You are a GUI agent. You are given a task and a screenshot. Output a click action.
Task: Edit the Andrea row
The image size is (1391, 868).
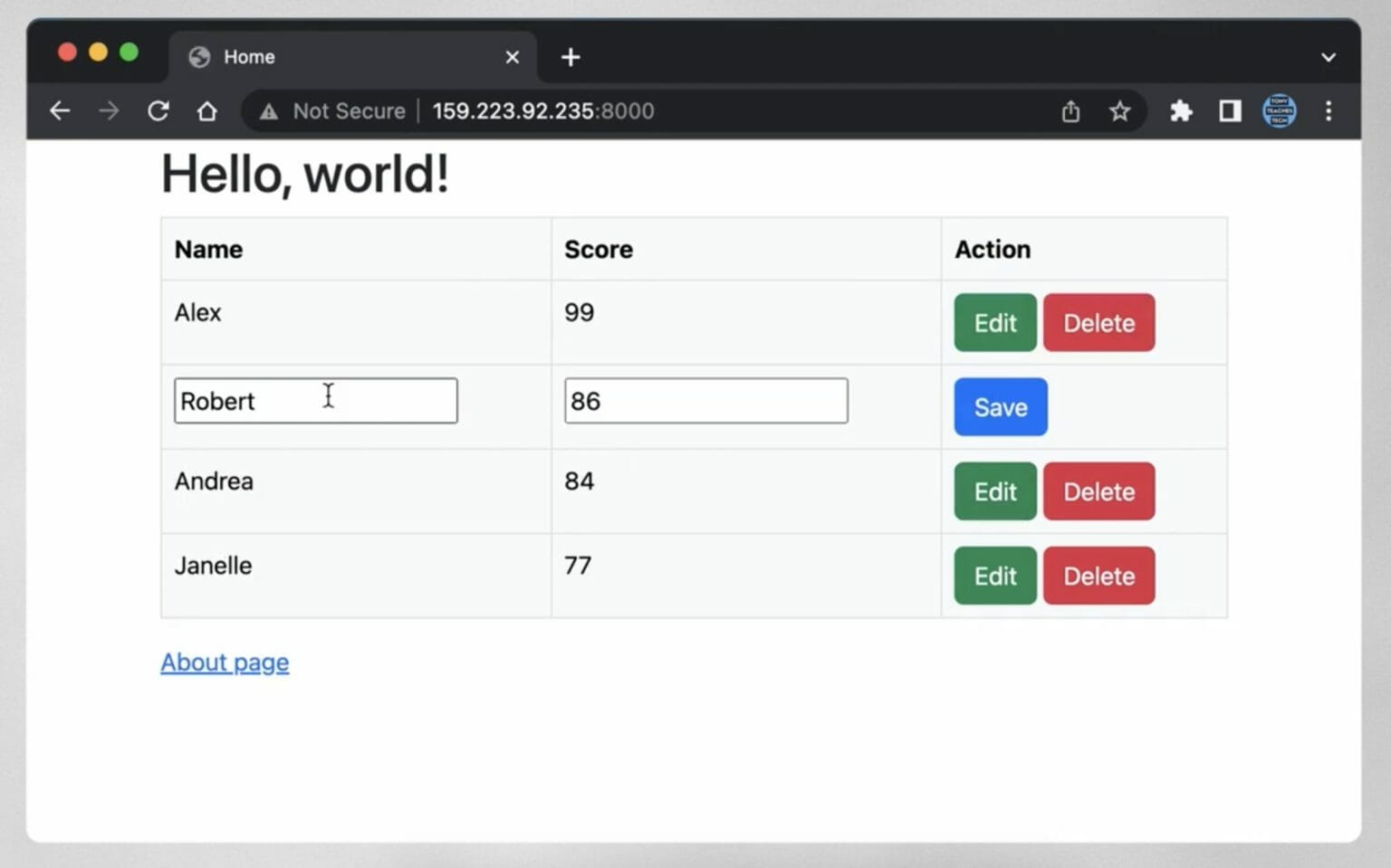[x=995, y=491]
